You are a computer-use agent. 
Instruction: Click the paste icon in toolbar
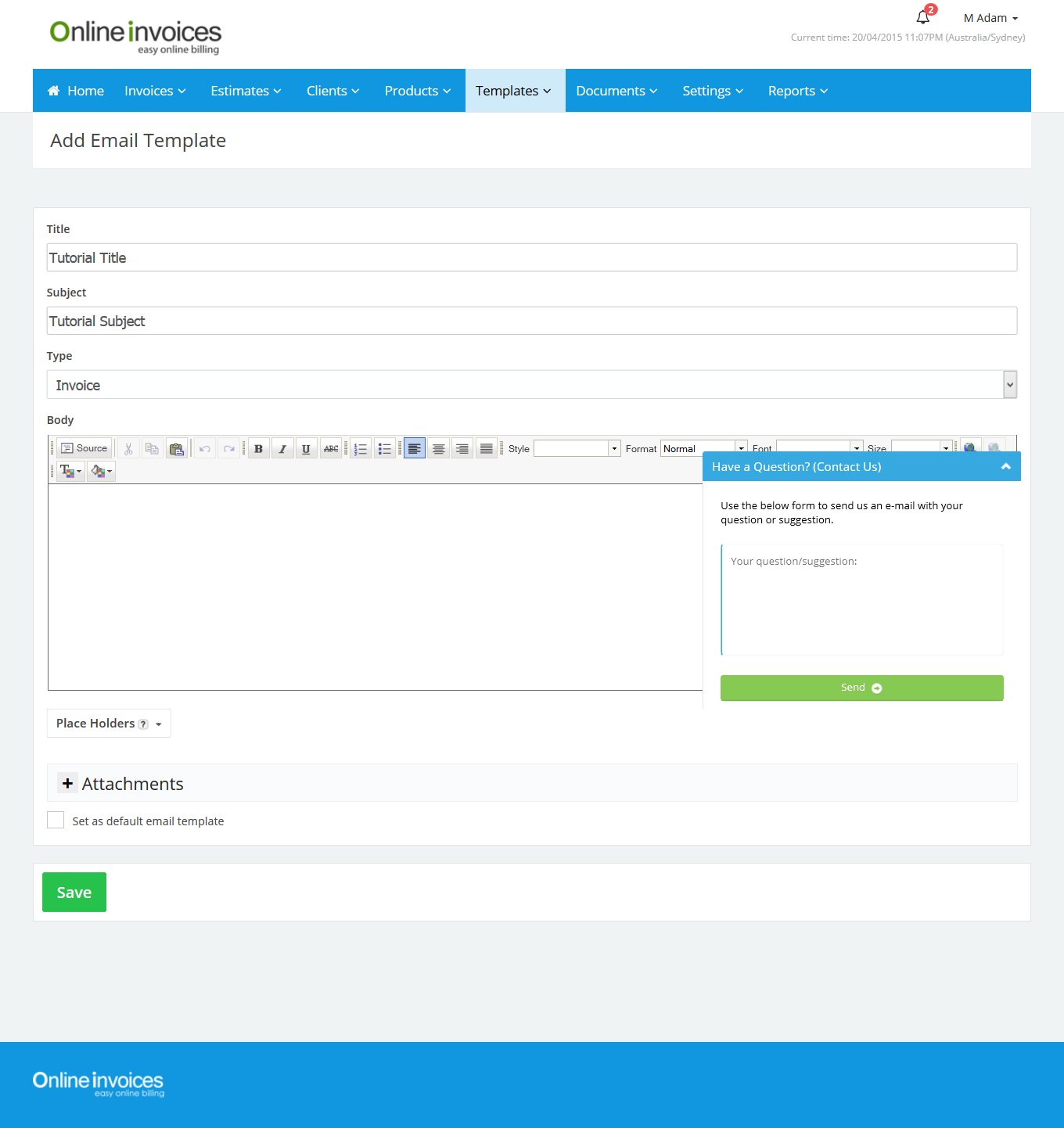(x=176, y=449)
